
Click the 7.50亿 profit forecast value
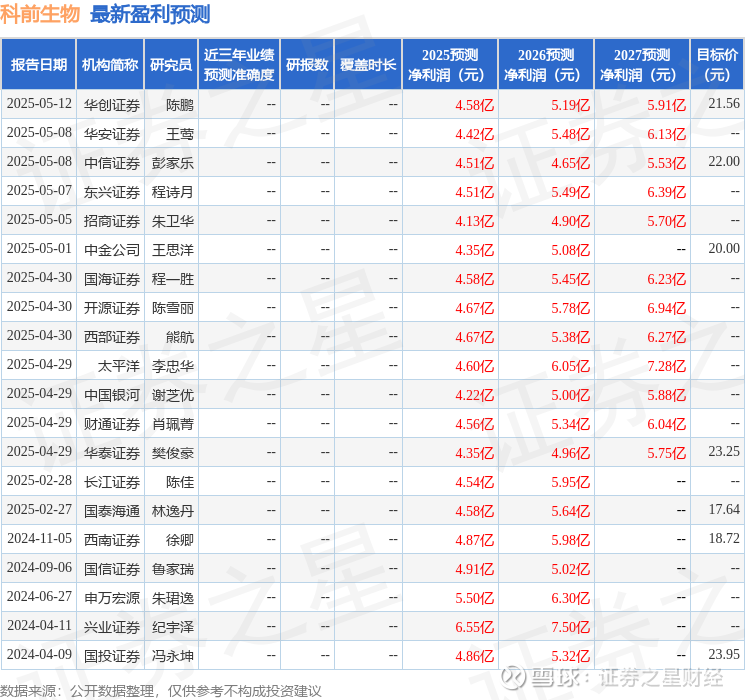pos(570,627)
